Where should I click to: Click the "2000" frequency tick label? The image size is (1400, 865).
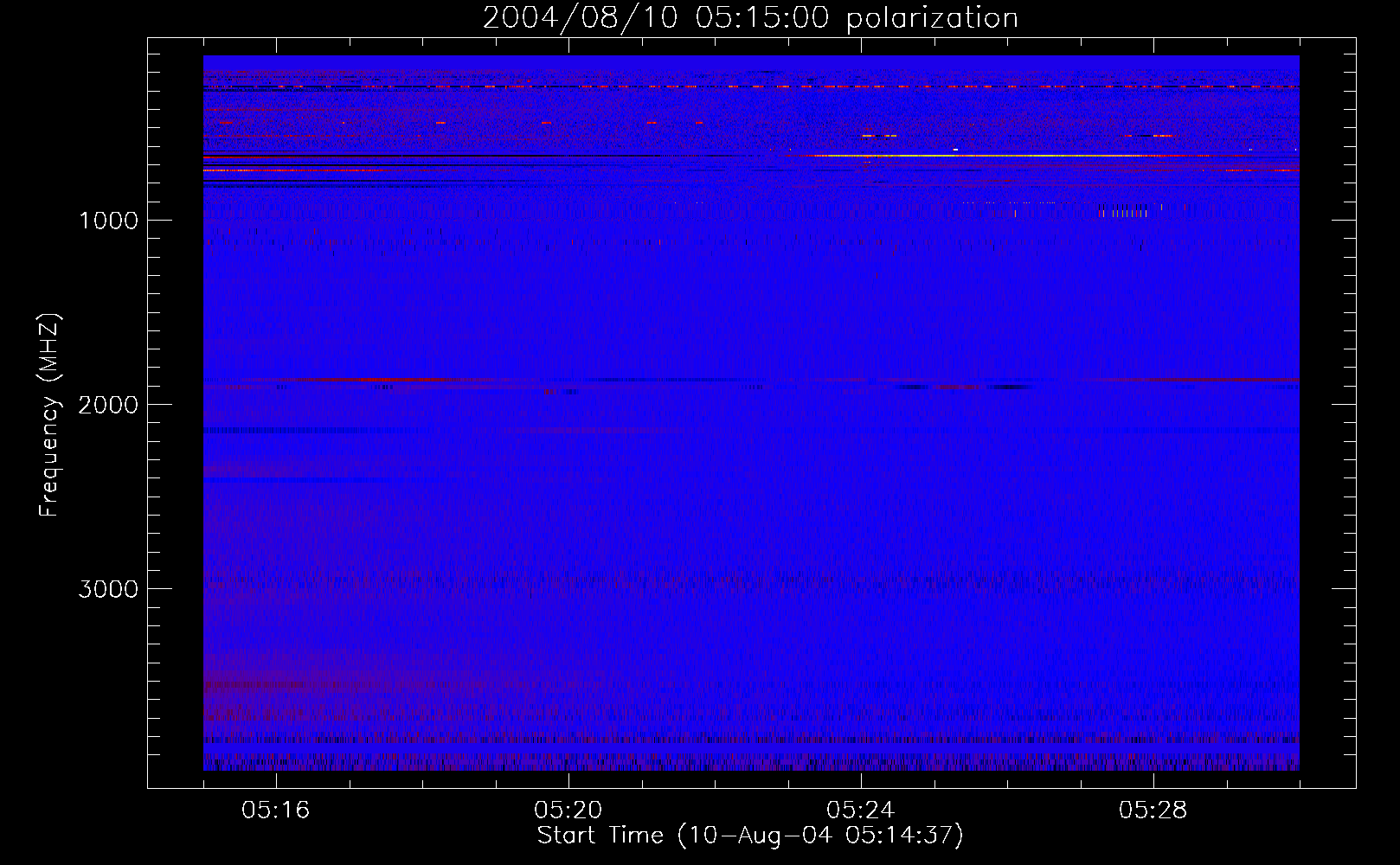pos(108,405)
